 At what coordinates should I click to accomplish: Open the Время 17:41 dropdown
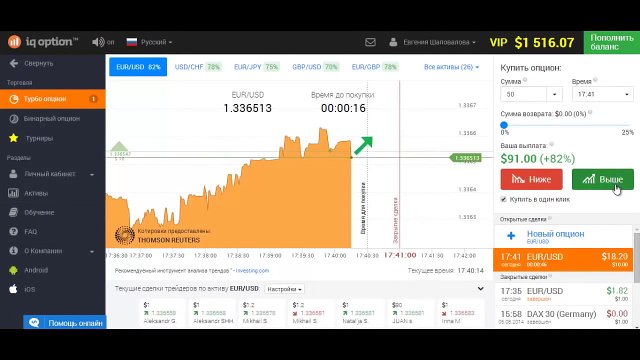tap(602, 94)
